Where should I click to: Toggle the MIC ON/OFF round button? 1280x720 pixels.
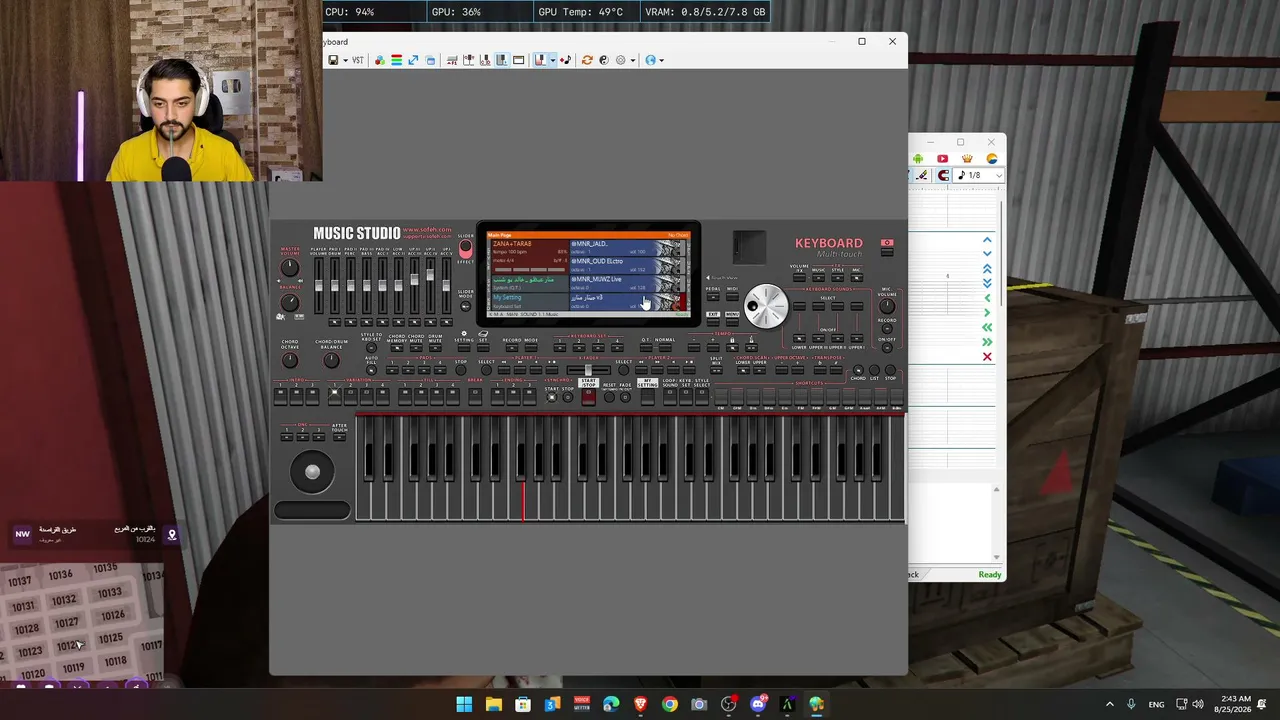(887, 348)
